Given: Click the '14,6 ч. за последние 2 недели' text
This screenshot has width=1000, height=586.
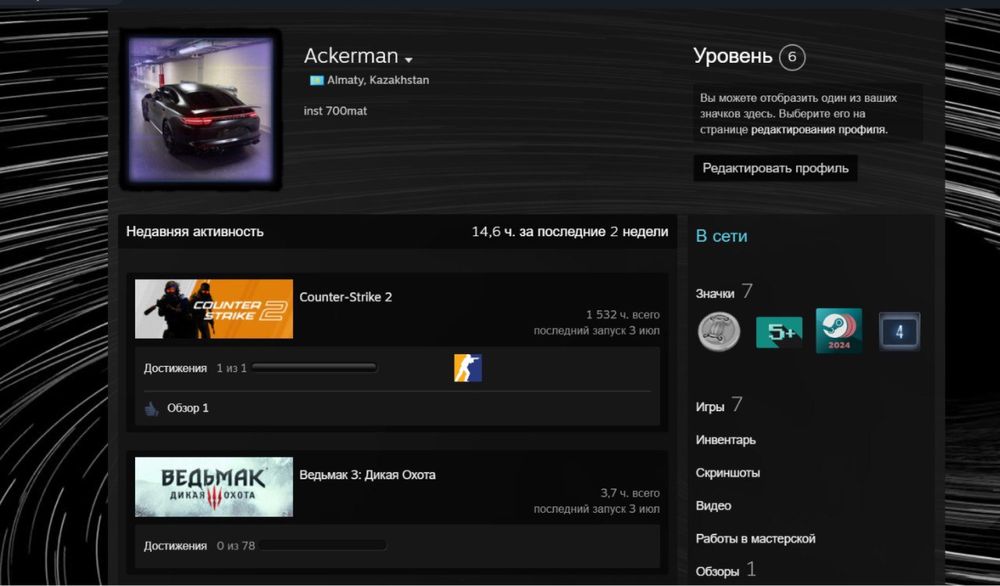Looking at the screenshot, I should tap(570, 231).
